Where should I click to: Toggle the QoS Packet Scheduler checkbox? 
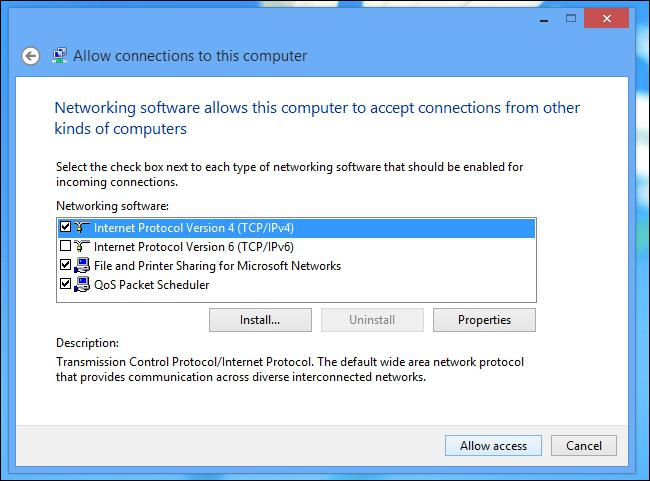click(x=65, y=284)
